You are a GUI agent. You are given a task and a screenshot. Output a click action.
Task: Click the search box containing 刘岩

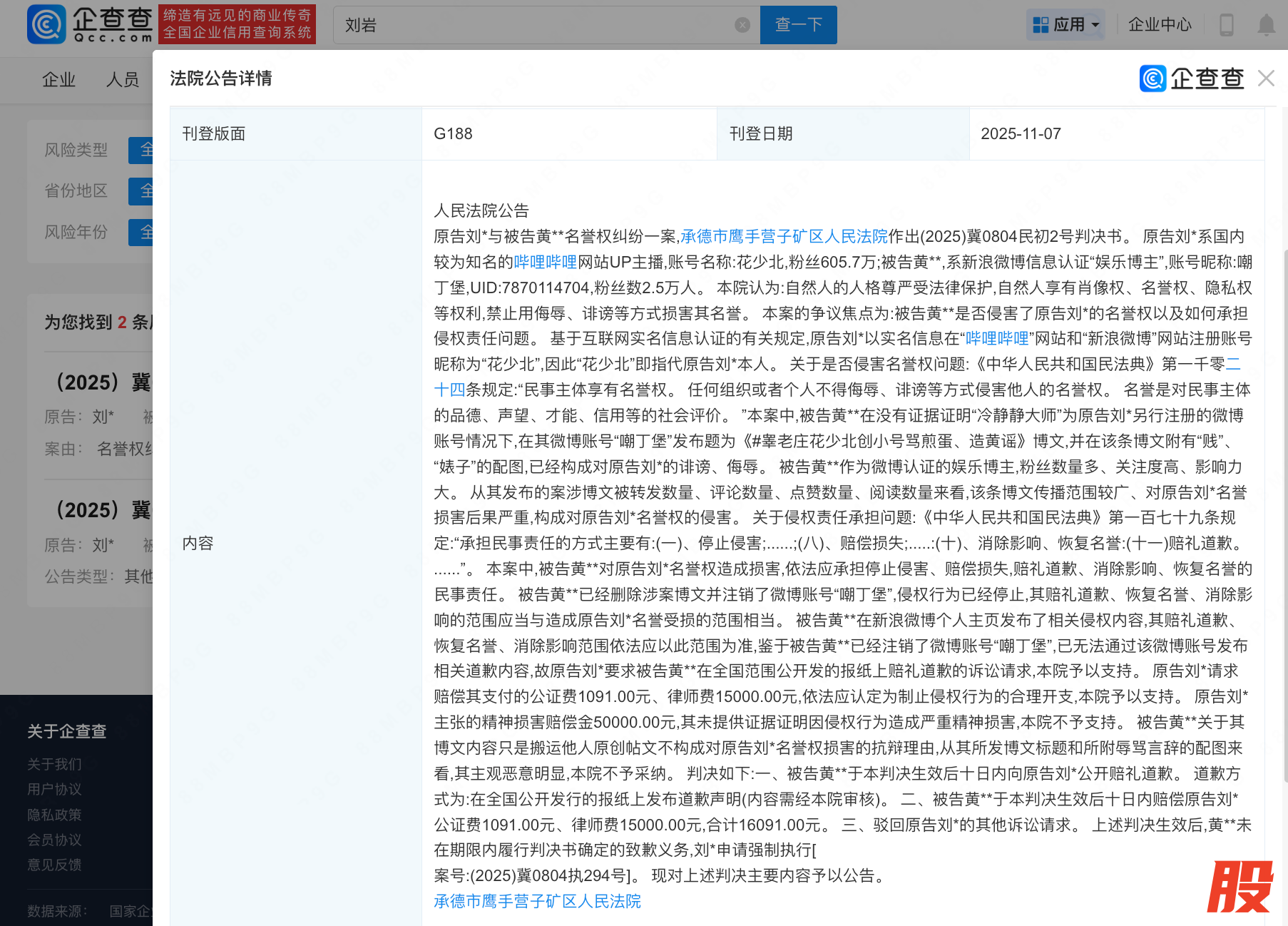535,25
